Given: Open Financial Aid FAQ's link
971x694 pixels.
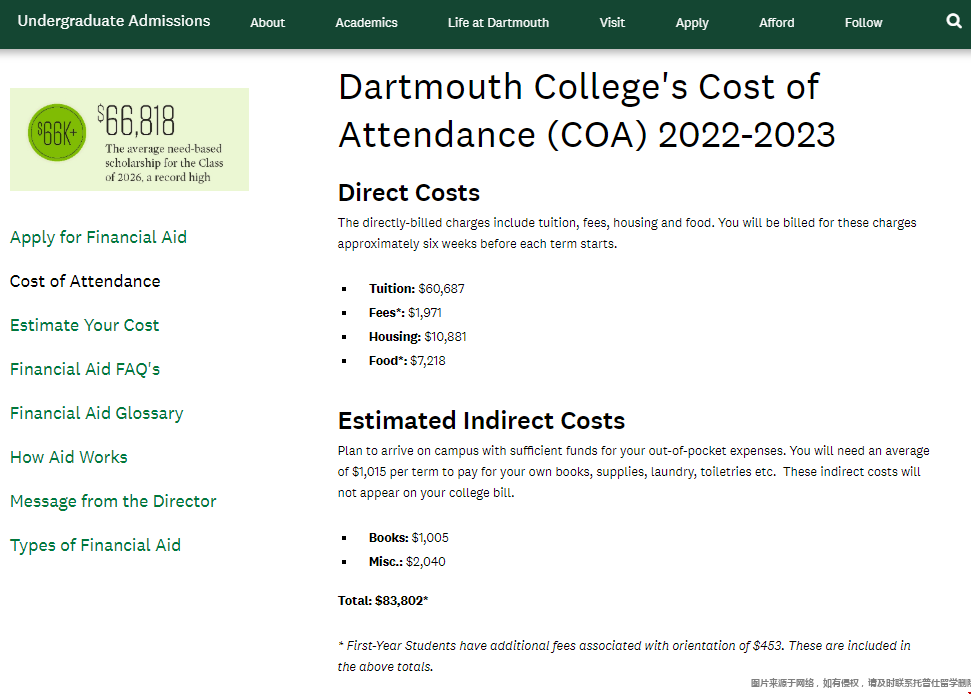Looking at the screenshot, I should pyautogui.click(x=85, y=369).
